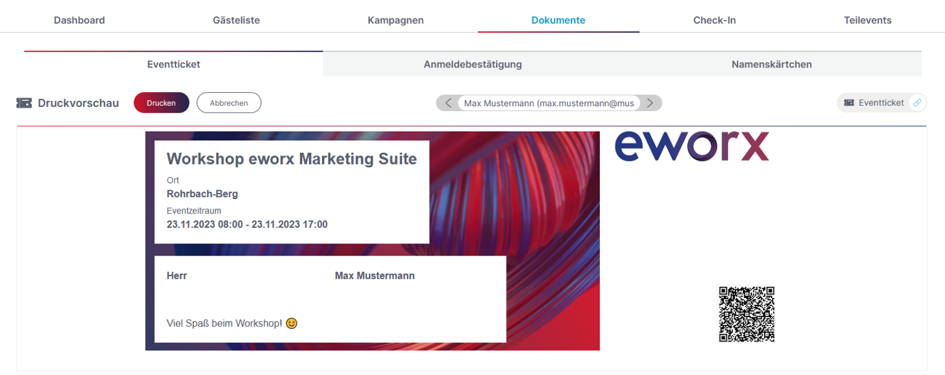The height and width of the screenshot is (375, 945).
Task: Open the Dashboard tab
Action: click(79, 20)
